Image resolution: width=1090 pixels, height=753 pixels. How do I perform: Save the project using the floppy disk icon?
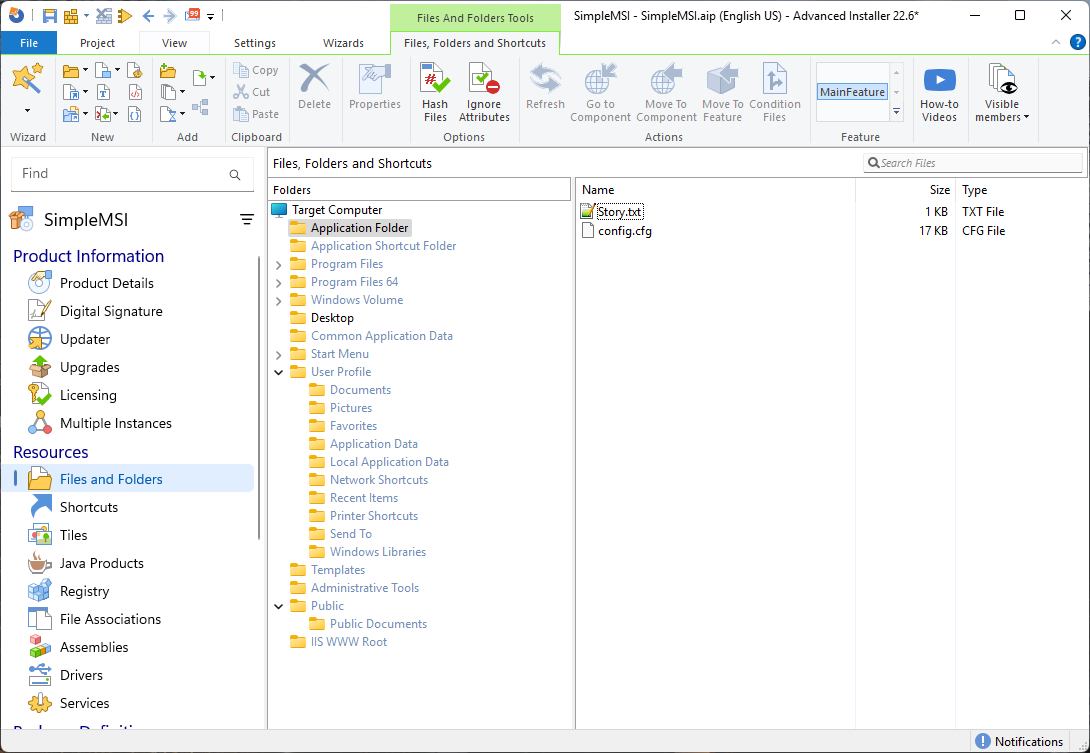tap(49, 15)
